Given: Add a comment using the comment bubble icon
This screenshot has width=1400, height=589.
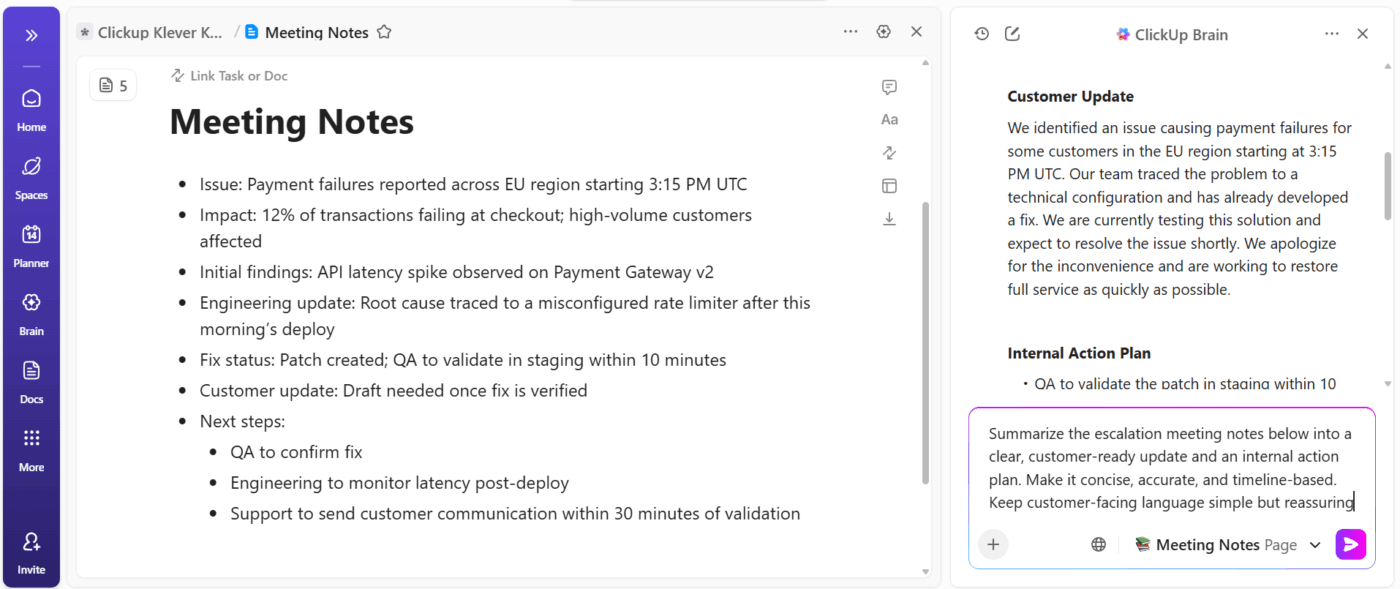Looking at the screenshot, I should click(x=889, y=87).
